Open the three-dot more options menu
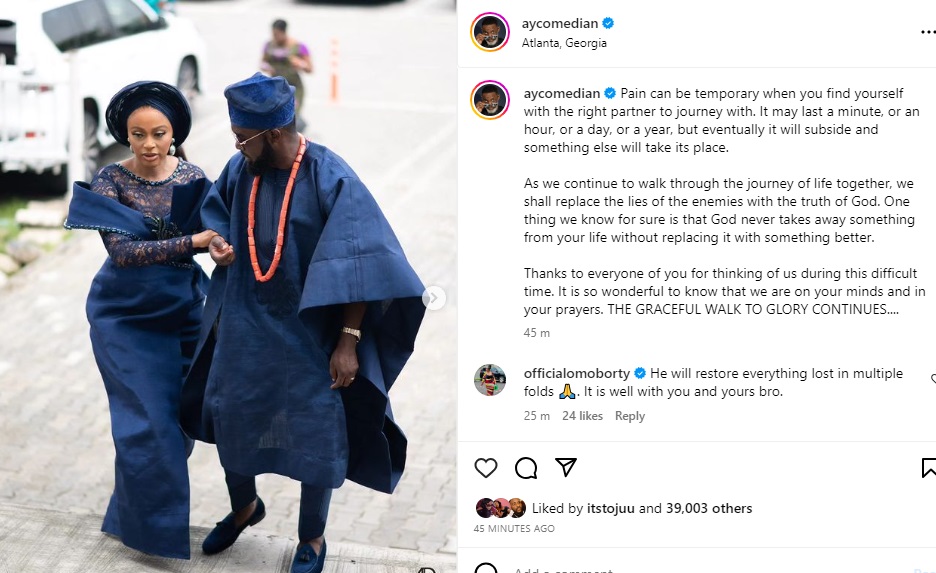 coord(928,32)
